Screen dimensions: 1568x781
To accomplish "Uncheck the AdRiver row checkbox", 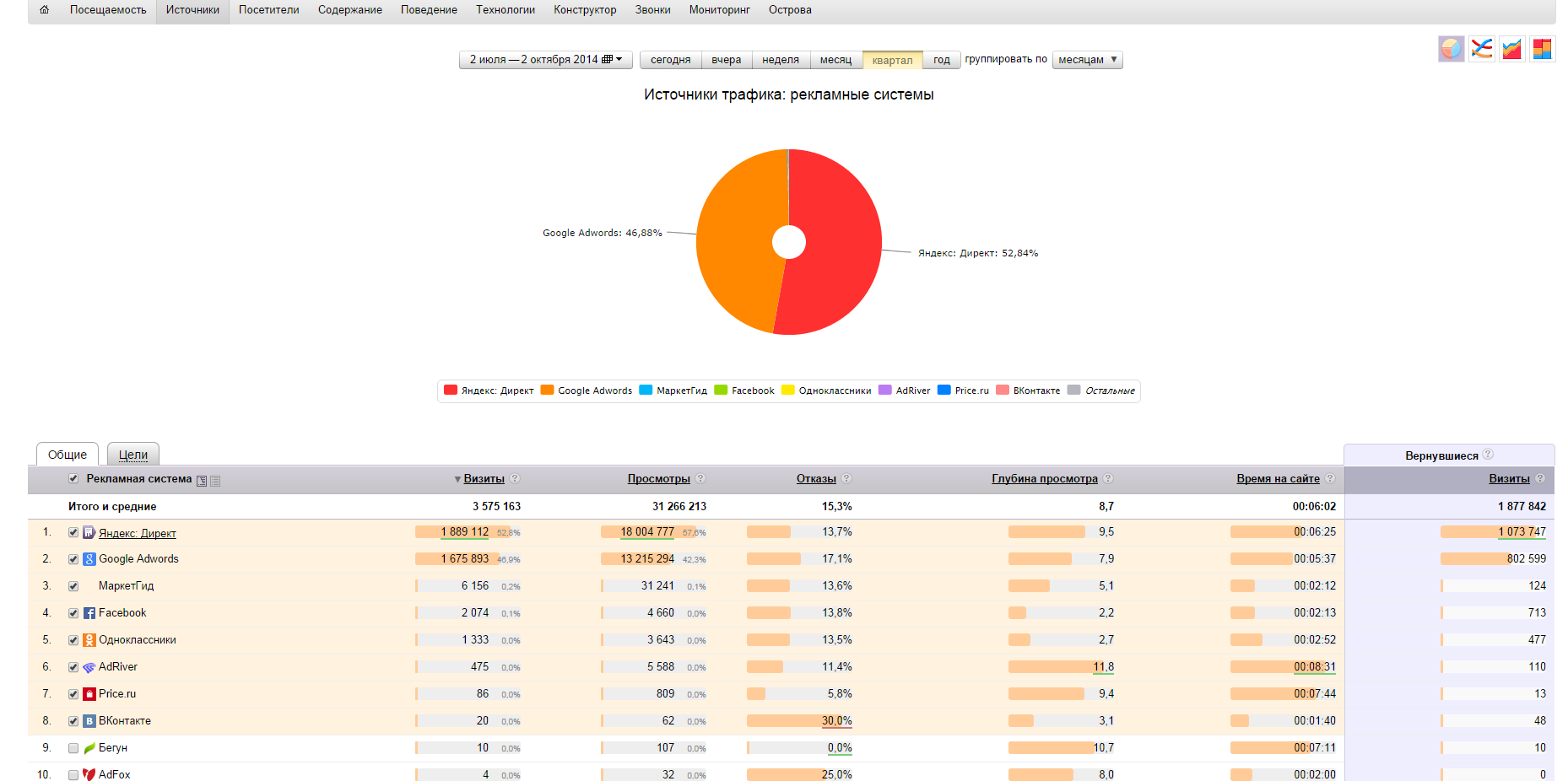I will [73, 667].
